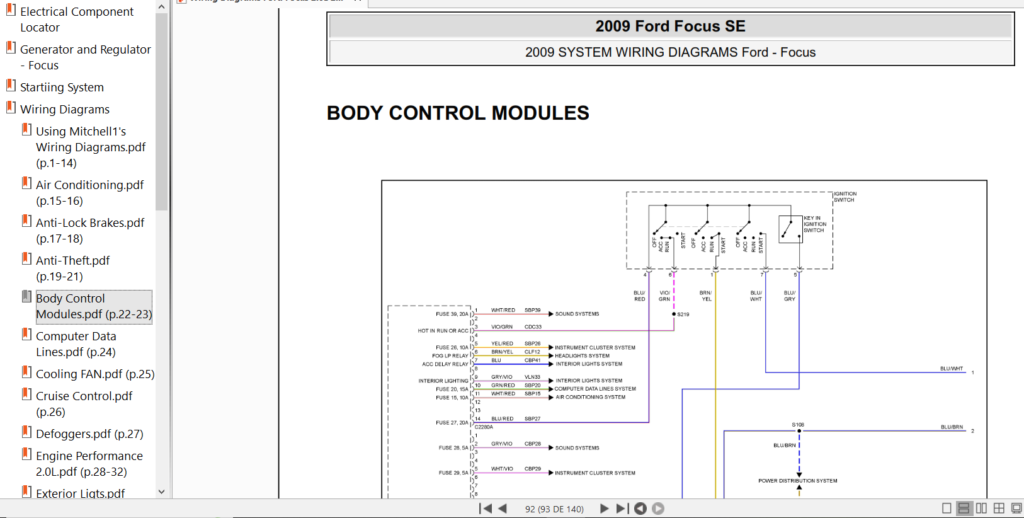Open Anti-Lock Brakes.pdf bookmark
Image resolution: width=1024 pixels, height=518 pixels.
coord(89,231)
